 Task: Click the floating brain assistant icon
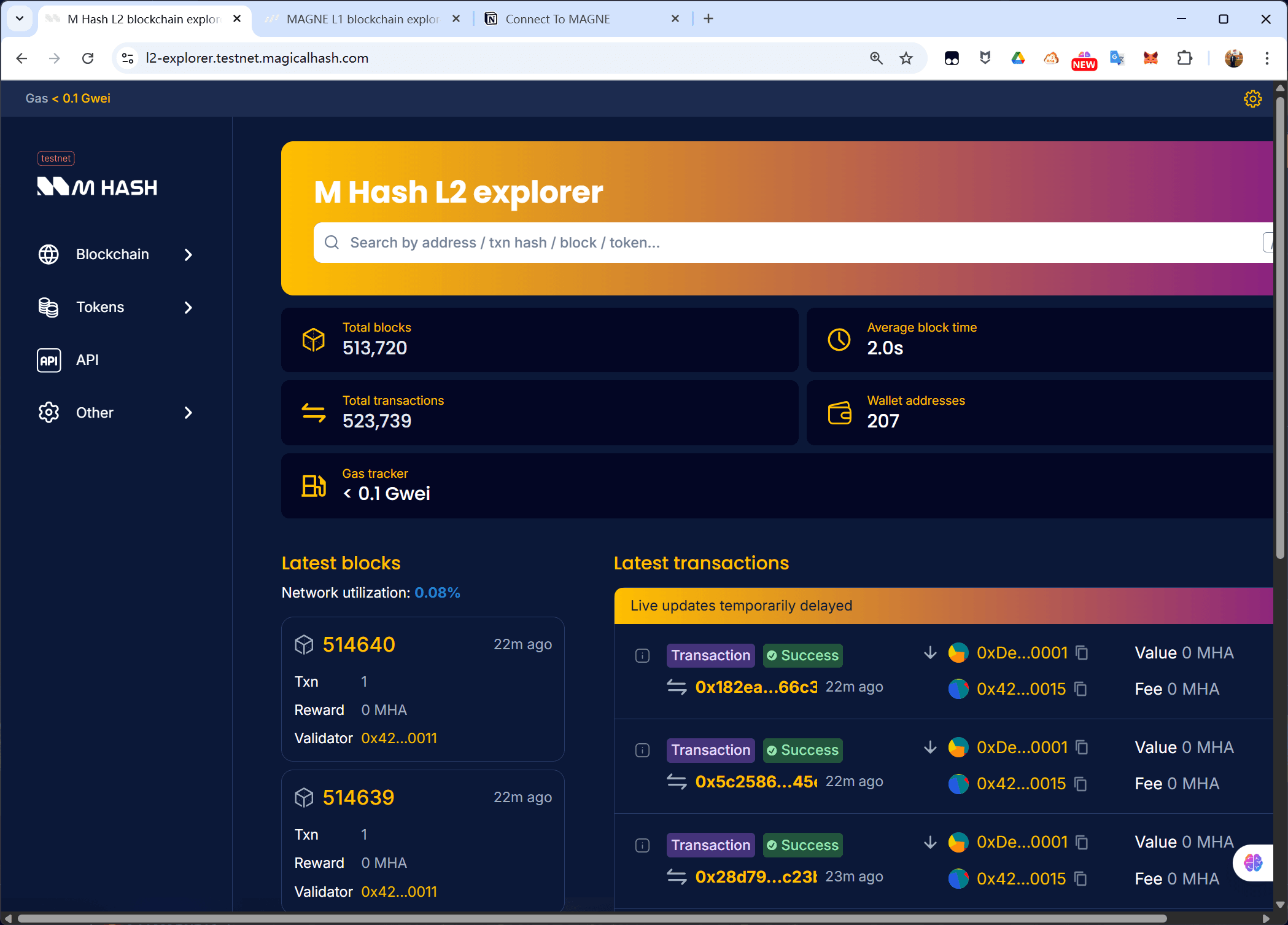pyautogui.click(x=1252, y=862)
